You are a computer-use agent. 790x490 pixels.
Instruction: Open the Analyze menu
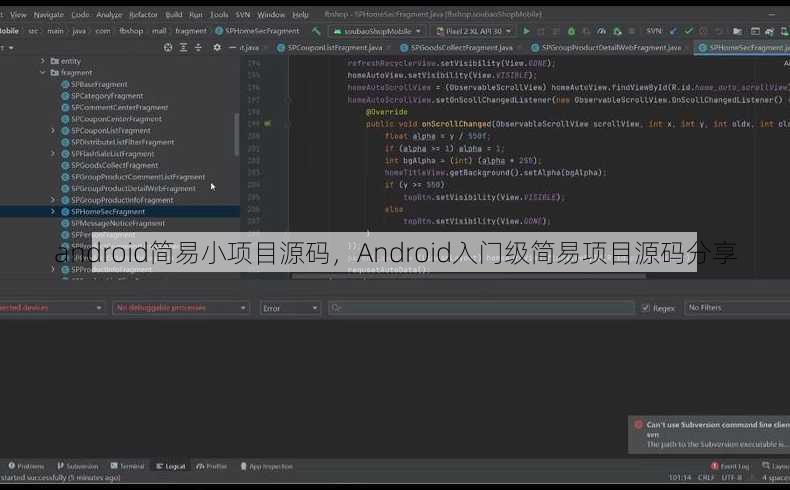tap(109, 15)
